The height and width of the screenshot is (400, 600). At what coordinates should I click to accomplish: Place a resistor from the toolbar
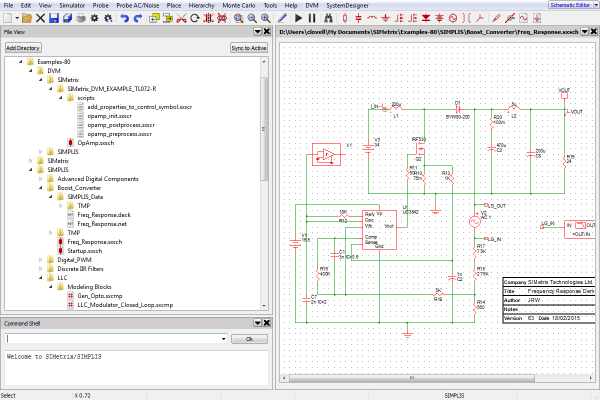point(345,18)
